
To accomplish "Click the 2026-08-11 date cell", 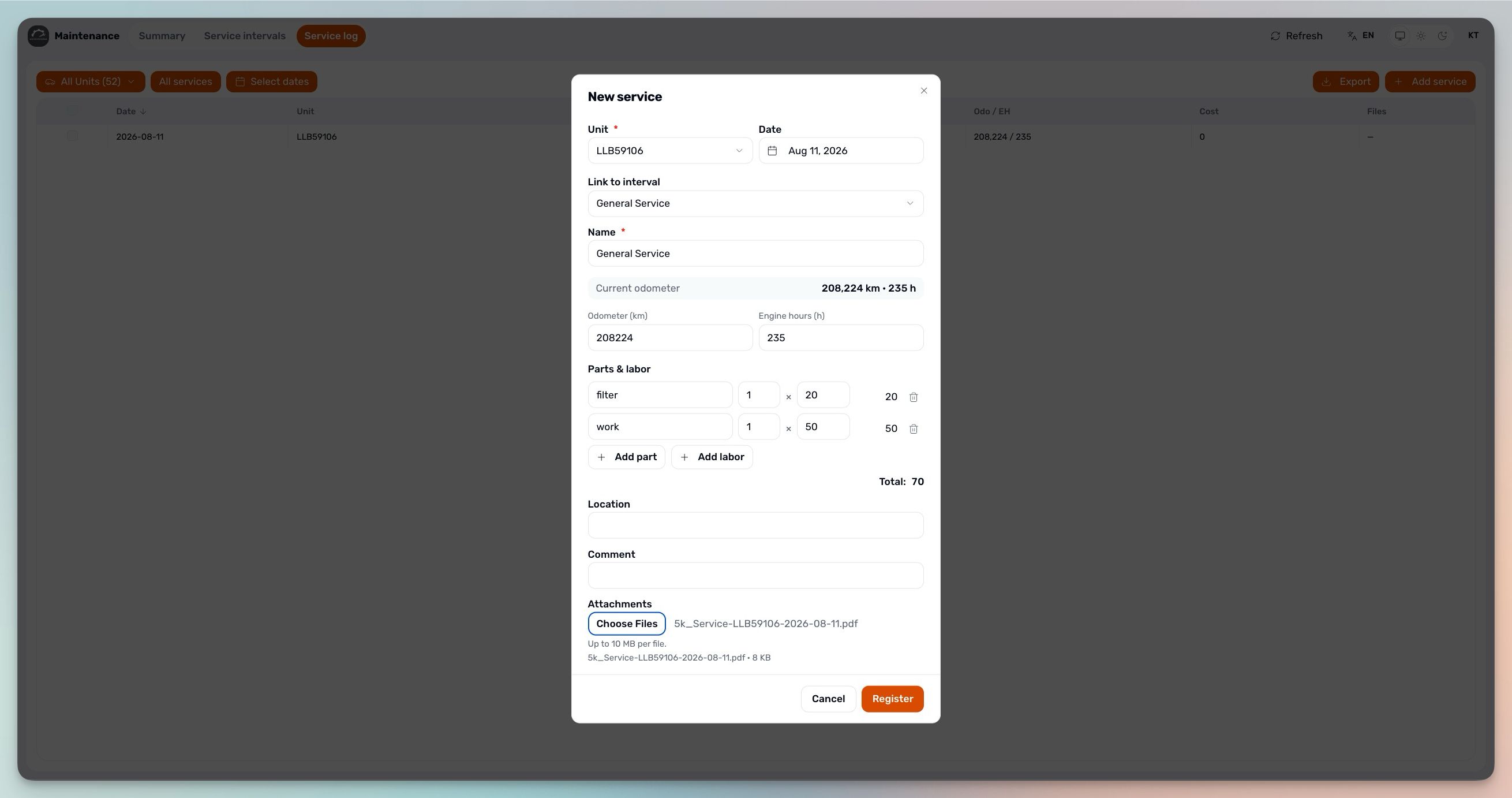I will pos(140,137).
